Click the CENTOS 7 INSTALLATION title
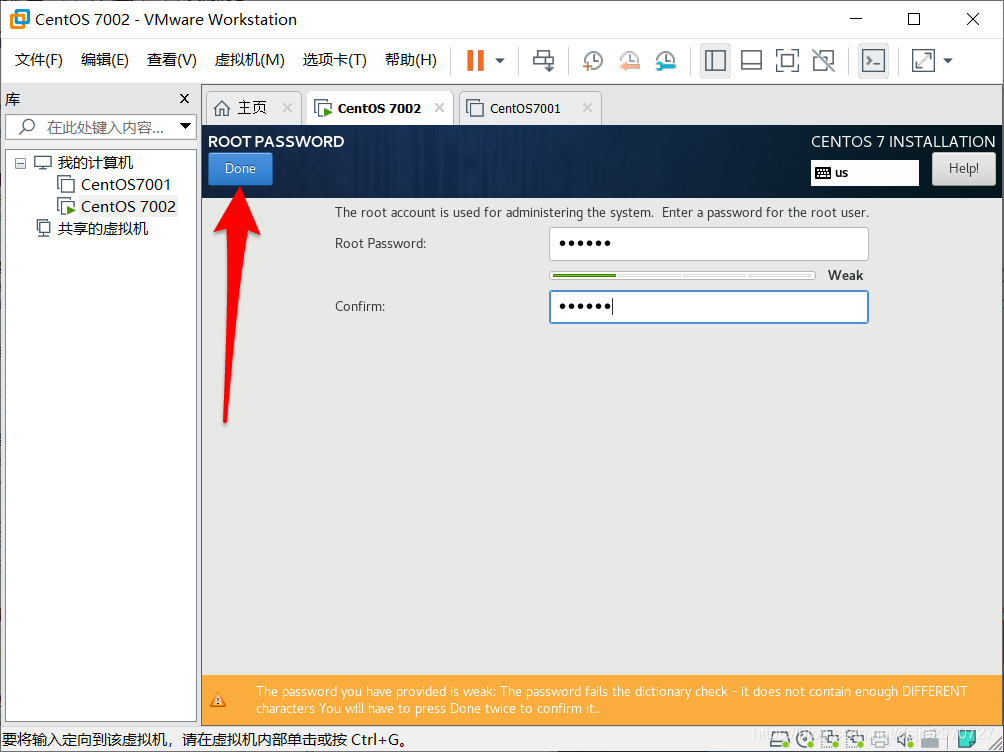The width and height of the screenshot is (1004, 752). pos(903,142)
